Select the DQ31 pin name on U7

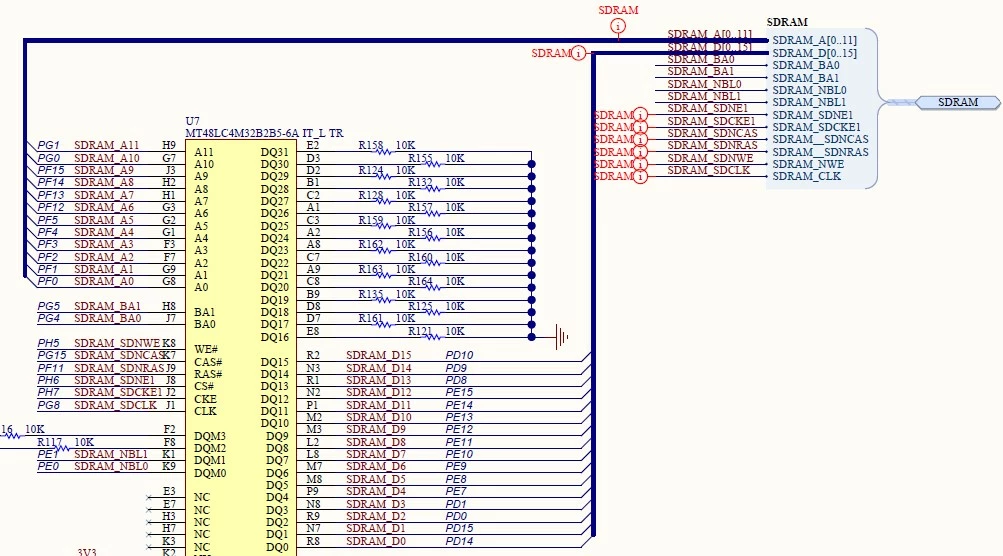(274, 152)
